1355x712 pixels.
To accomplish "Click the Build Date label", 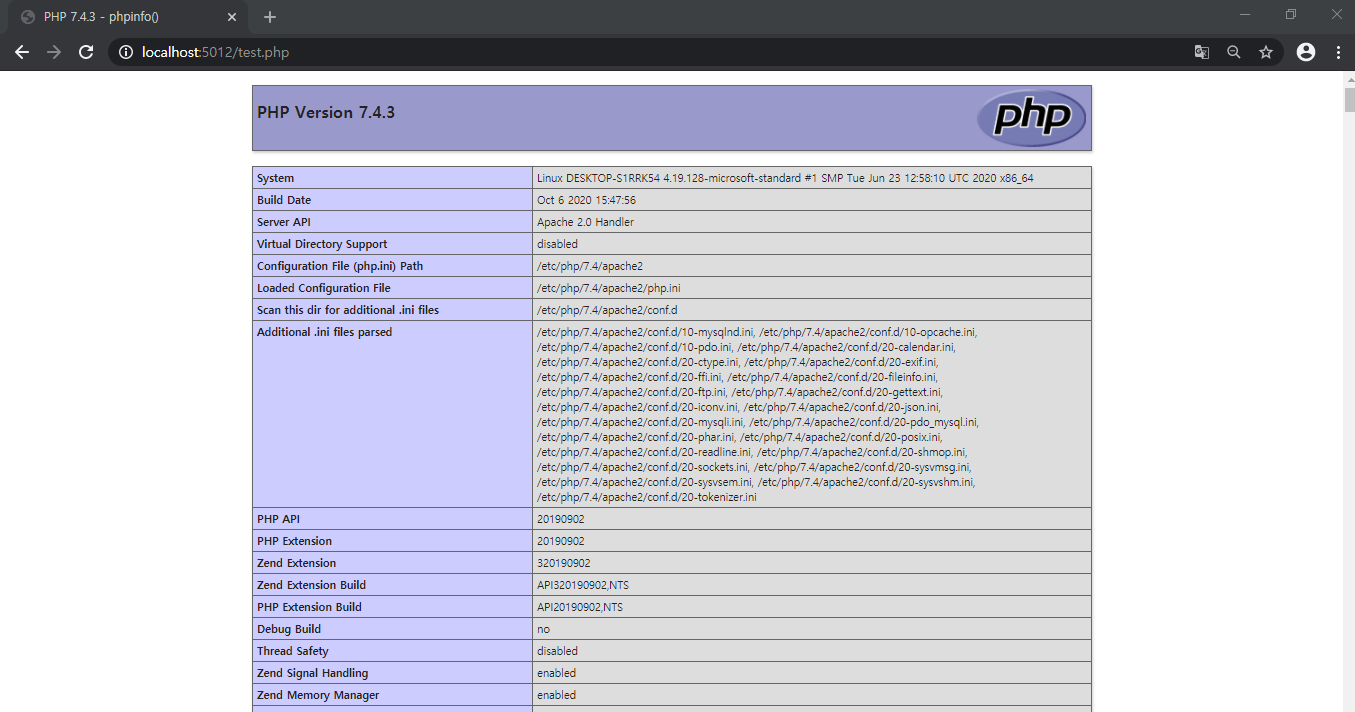I will [284, 200].
